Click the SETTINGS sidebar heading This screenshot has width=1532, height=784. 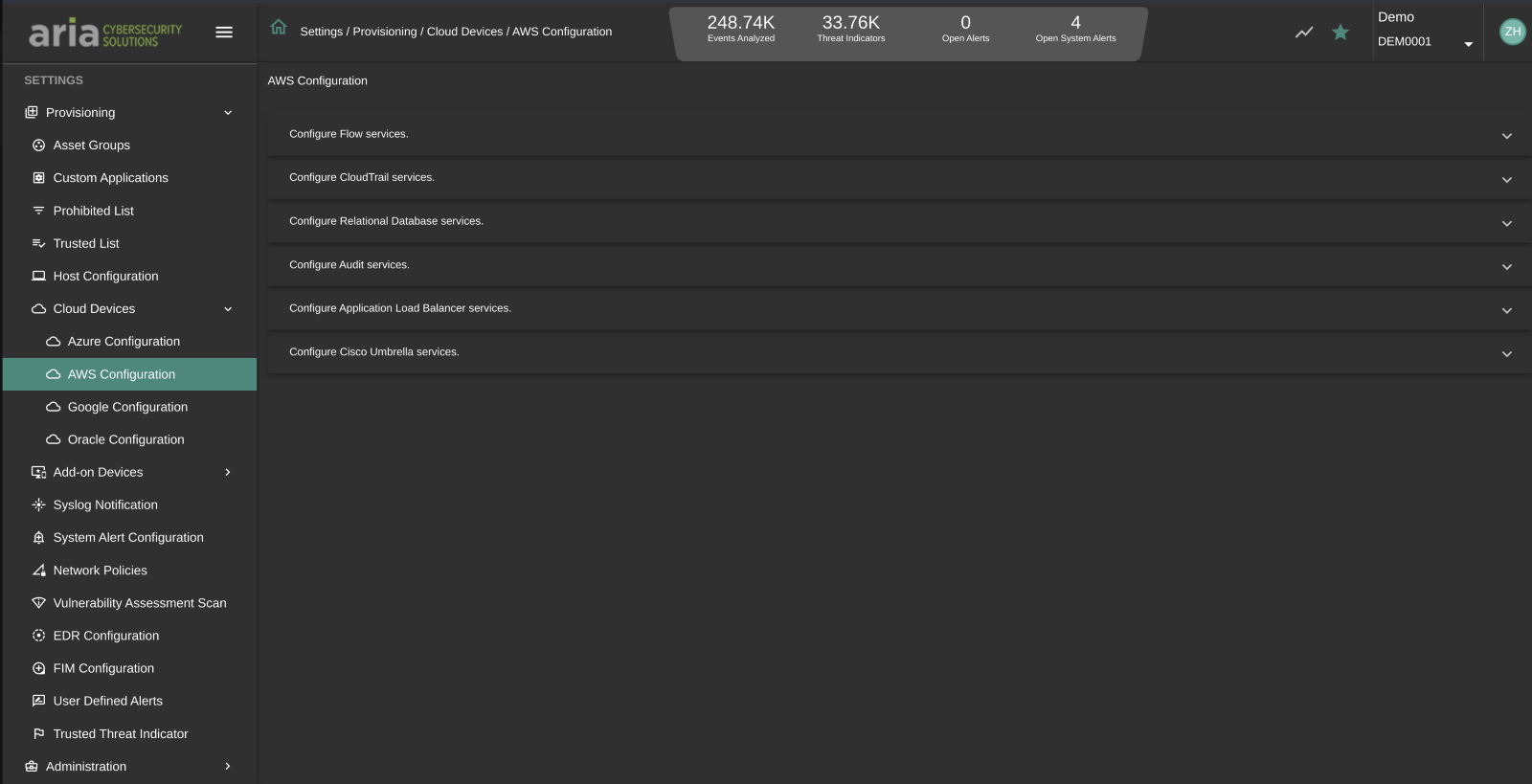[x=54, y=80]
